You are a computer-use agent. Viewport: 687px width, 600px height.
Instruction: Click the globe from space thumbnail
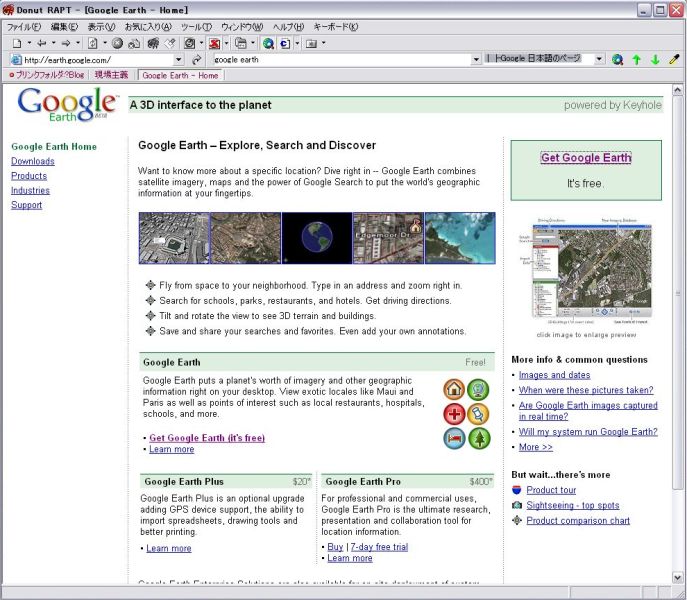(317, 238)
